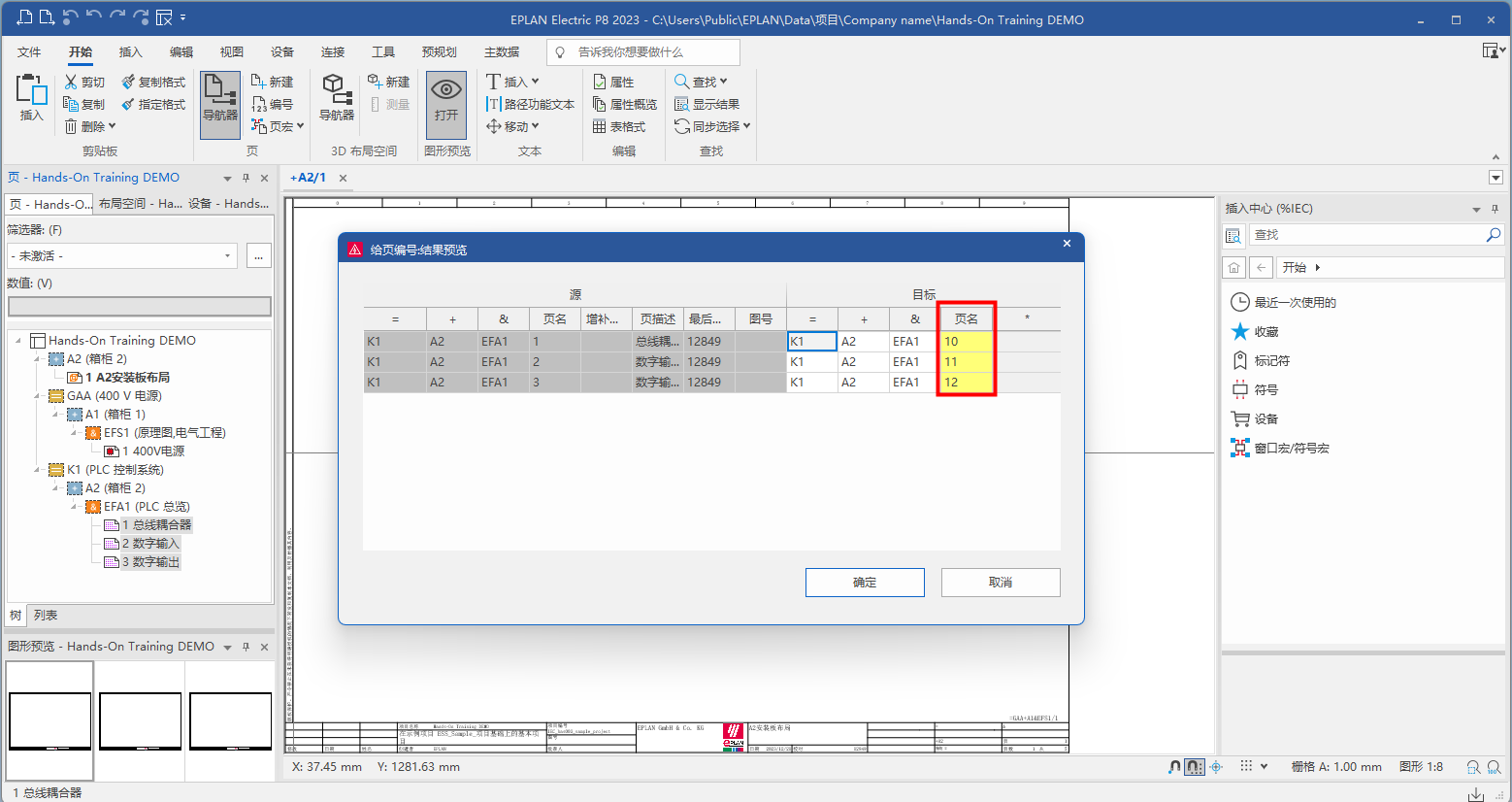Select the 收藏 star favorites icon

[1239, 332]
